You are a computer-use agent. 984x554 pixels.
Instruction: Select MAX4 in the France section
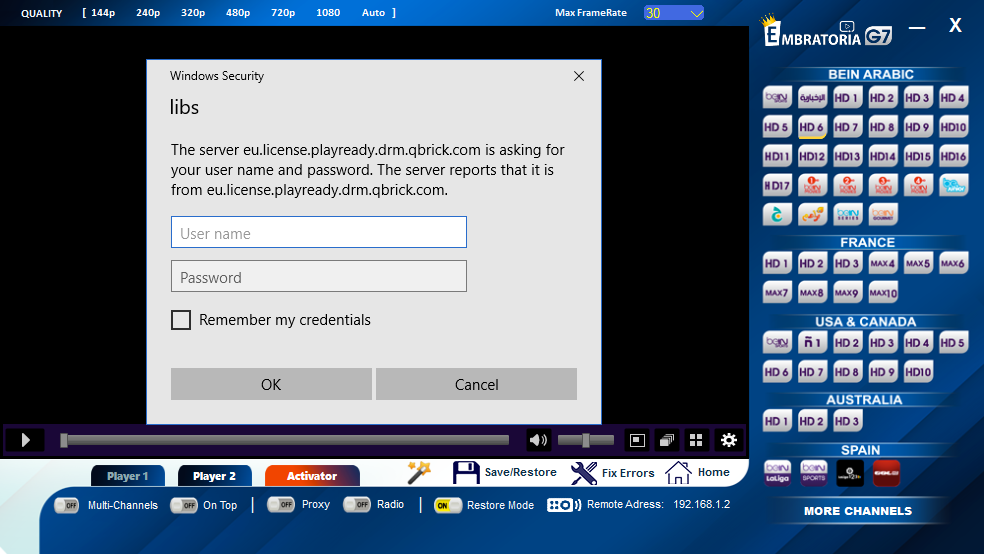point(883,264)
